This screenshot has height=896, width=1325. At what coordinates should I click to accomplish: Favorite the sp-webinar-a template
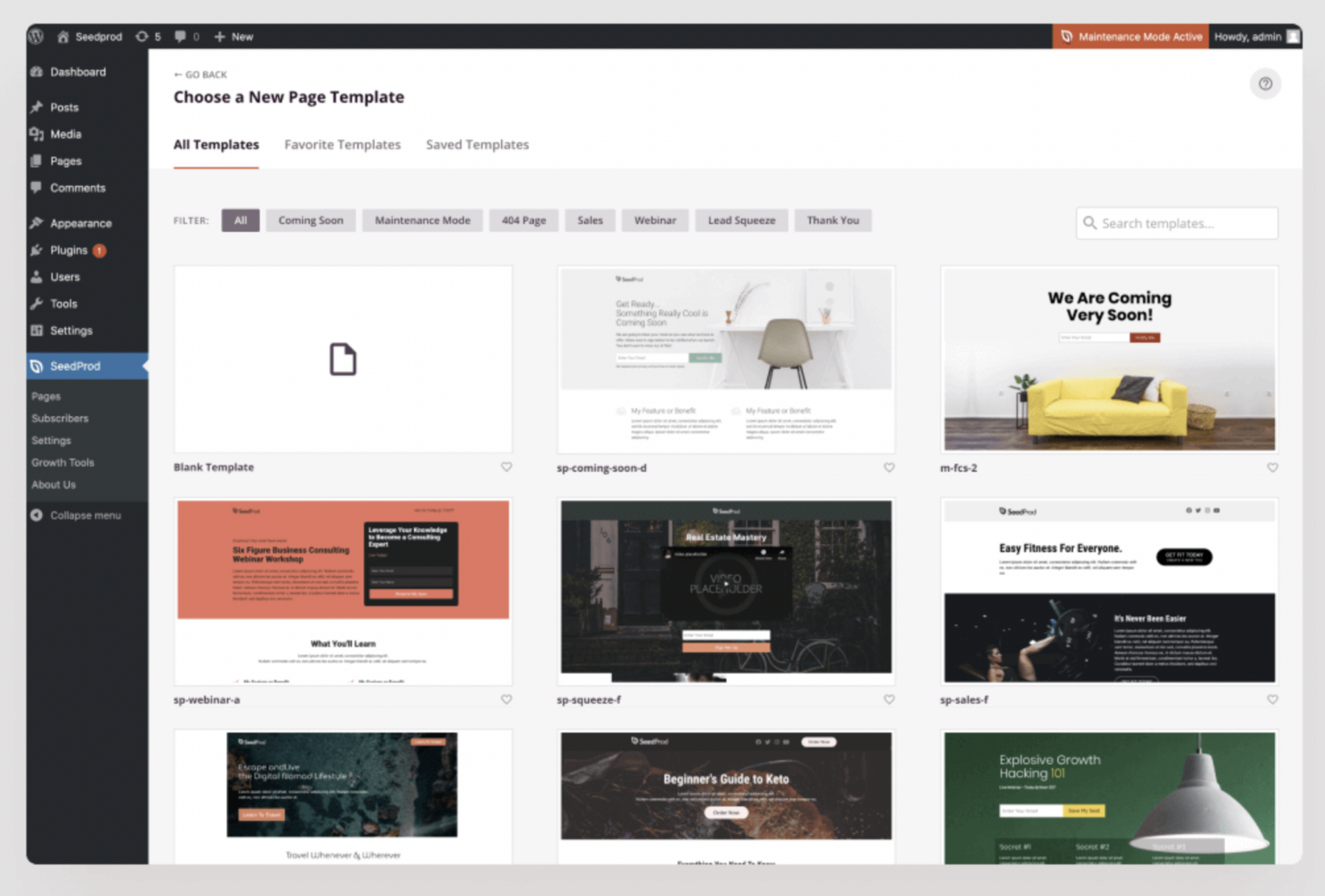click(506, 699)
